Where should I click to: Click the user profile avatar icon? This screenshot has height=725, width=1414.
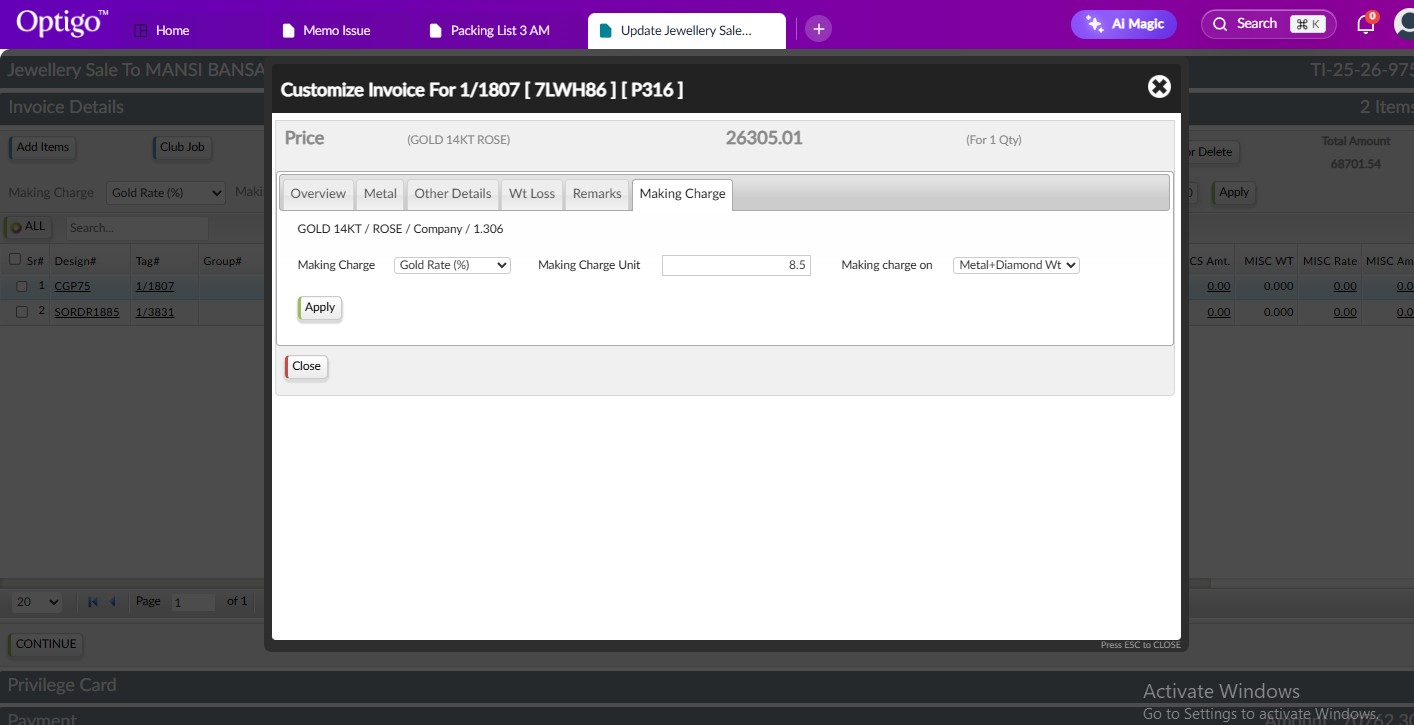pyautogui.click(x=1405, y=25)
